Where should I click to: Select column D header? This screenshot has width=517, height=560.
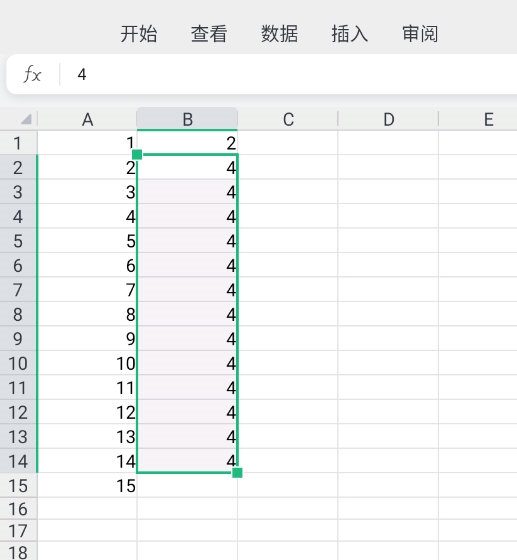388,120
